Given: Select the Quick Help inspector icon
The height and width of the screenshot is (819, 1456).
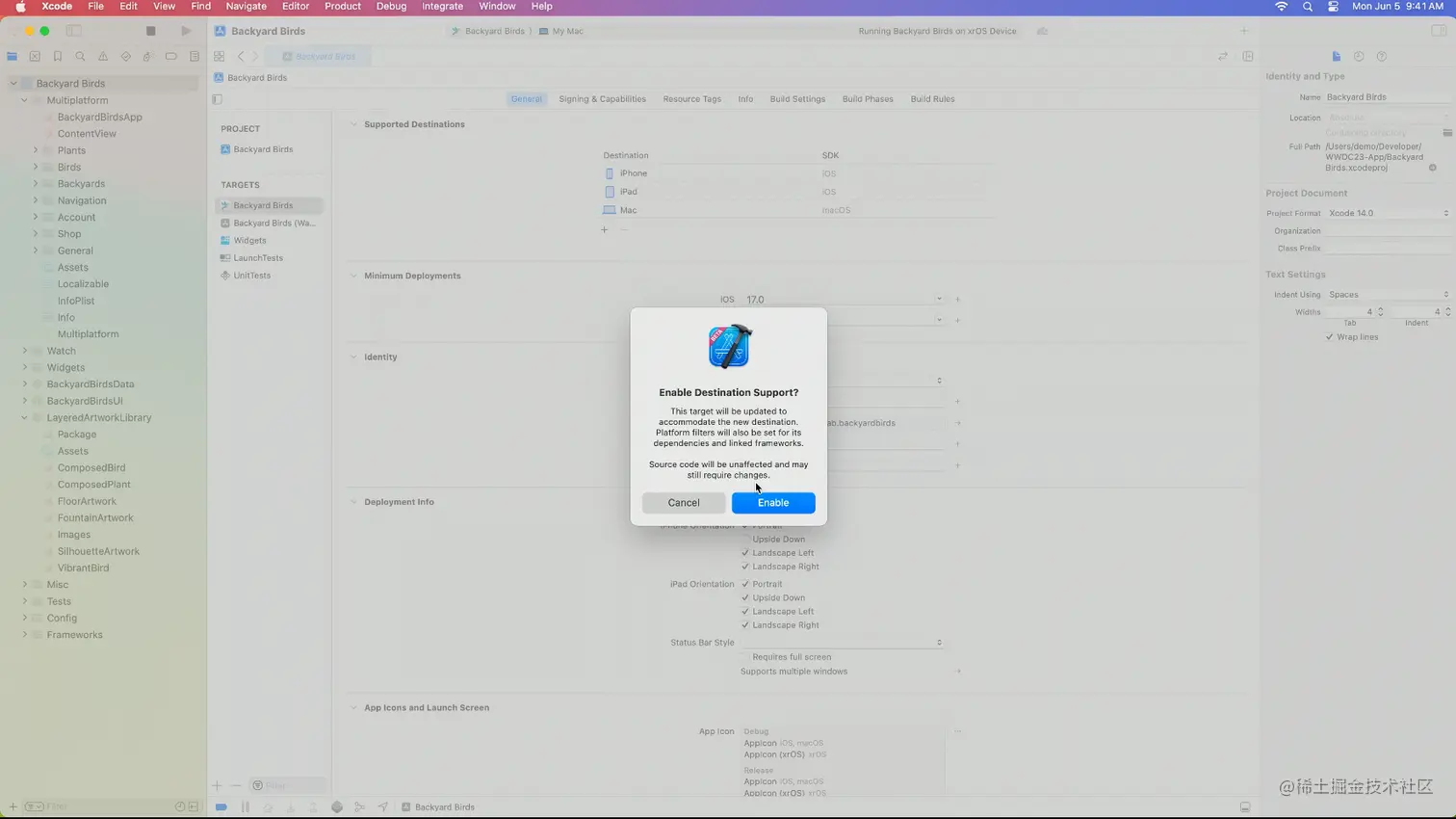Looking at the screenshot, I should tap(1382, 57).
